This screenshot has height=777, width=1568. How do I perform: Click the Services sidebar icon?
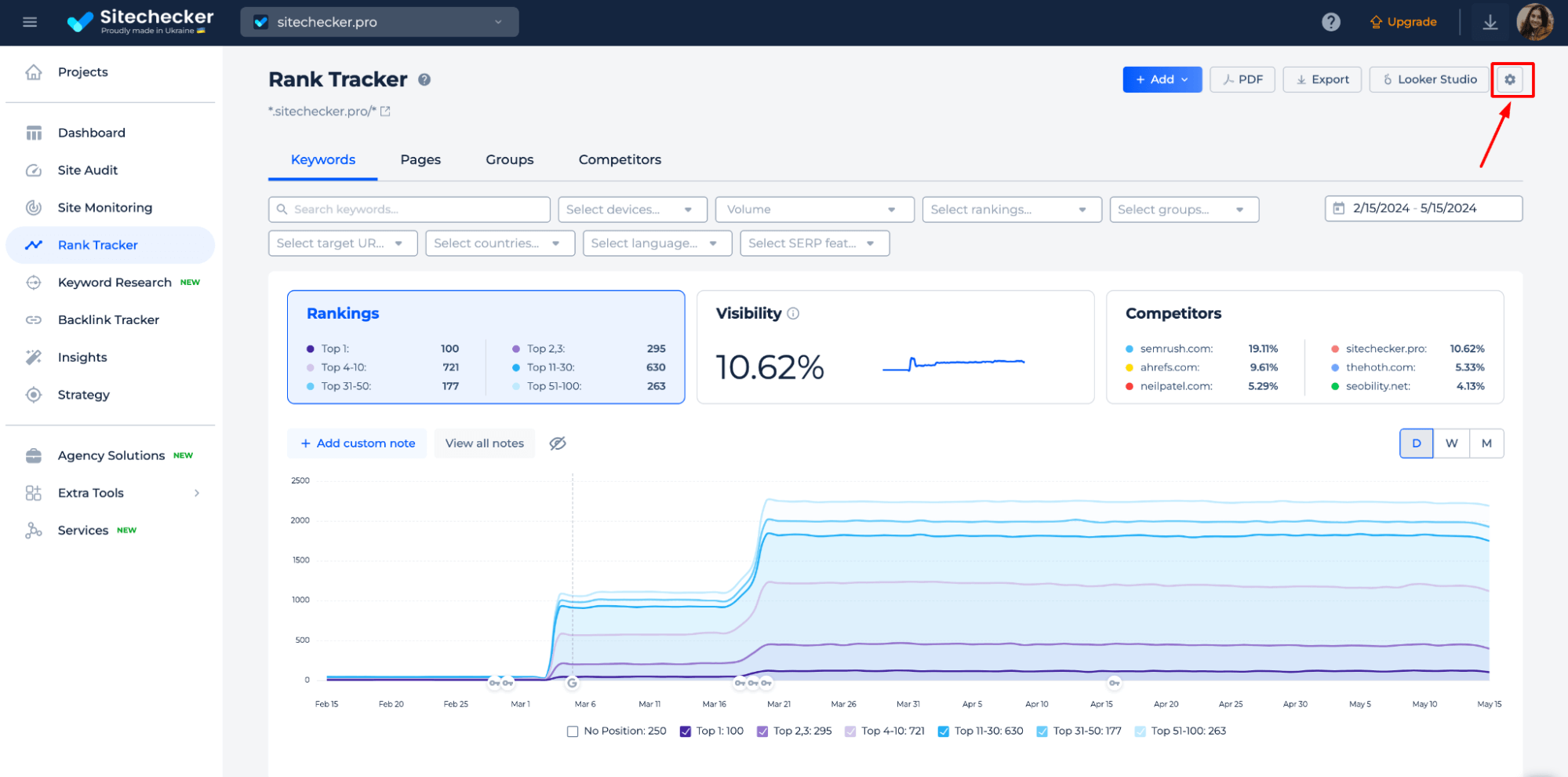pos(34,531)
